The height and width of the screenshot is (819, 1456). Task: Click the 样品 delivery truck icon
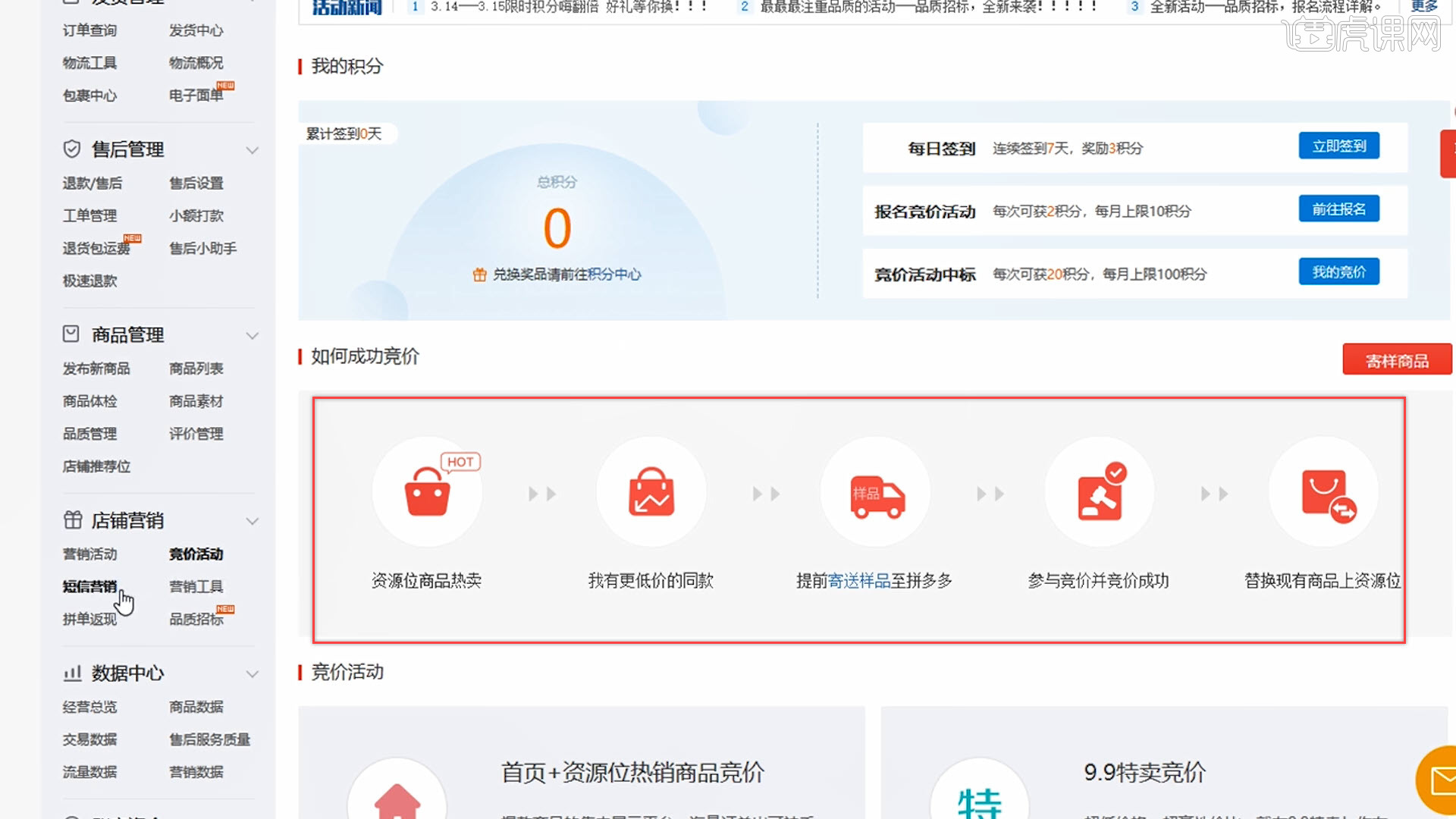click(877, 497)
